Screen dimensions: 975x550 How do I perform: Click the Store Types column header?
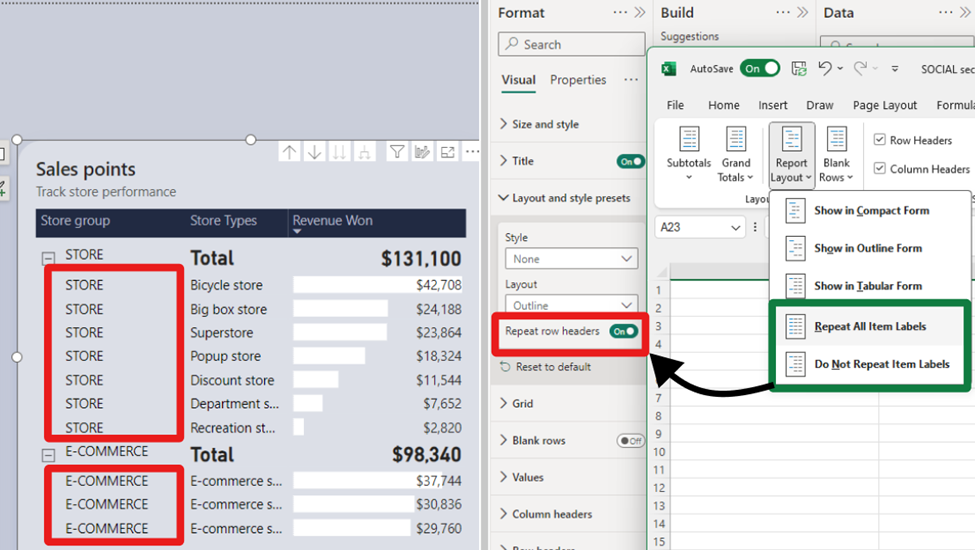pos(223,221)
